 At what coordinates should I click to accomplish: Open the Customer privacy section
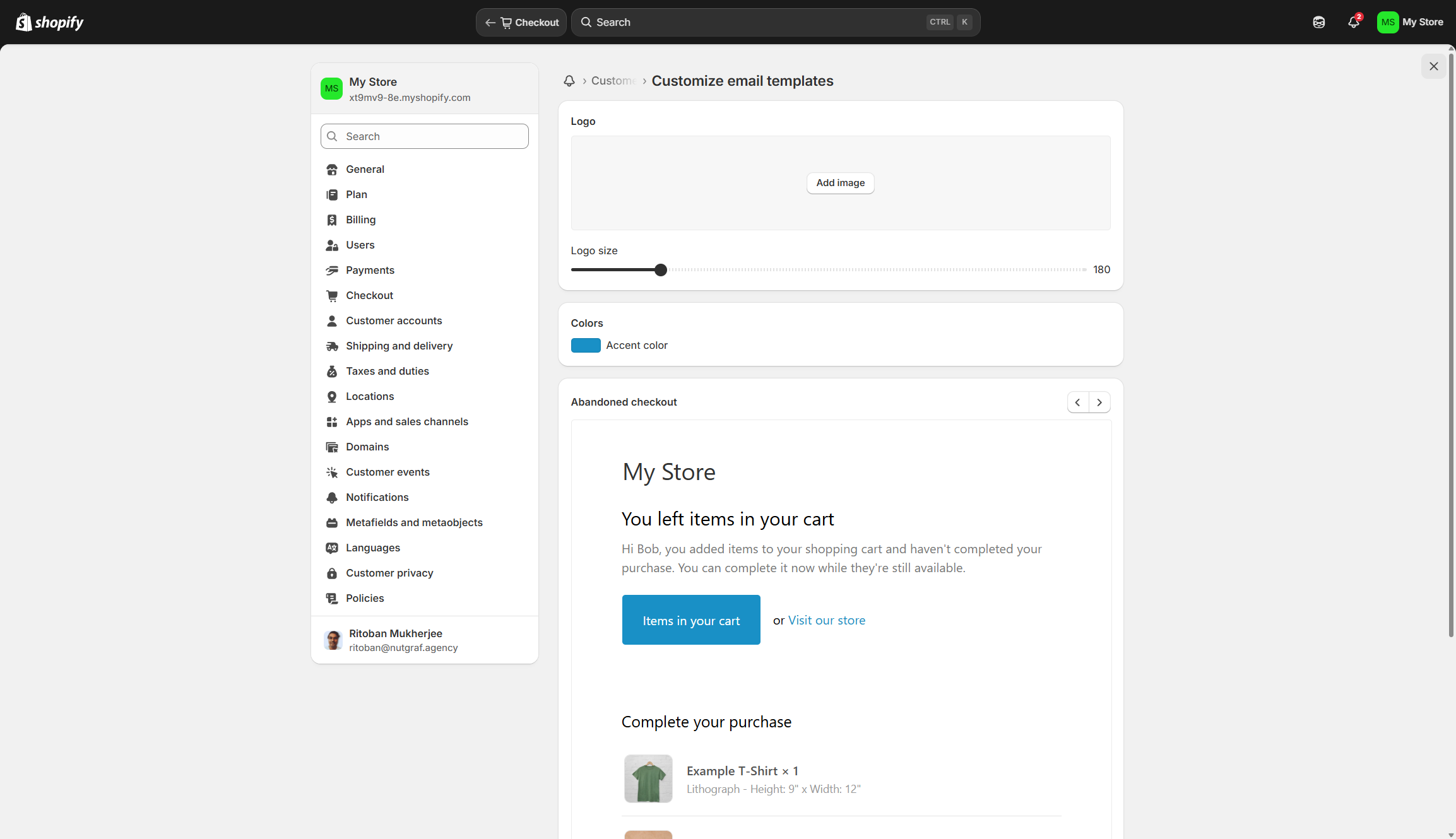point(389,573)
